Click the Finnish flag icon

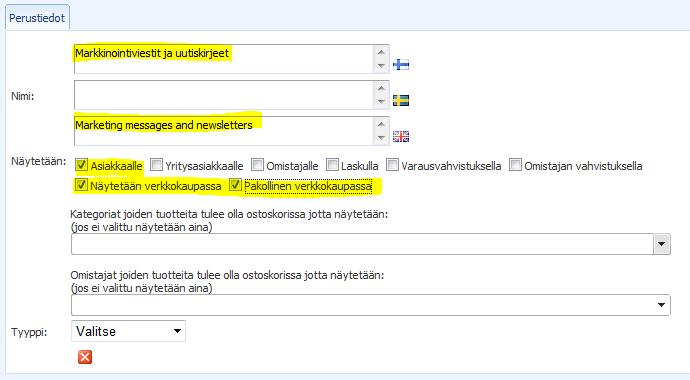pyautogui.click(x=400, y=64)
